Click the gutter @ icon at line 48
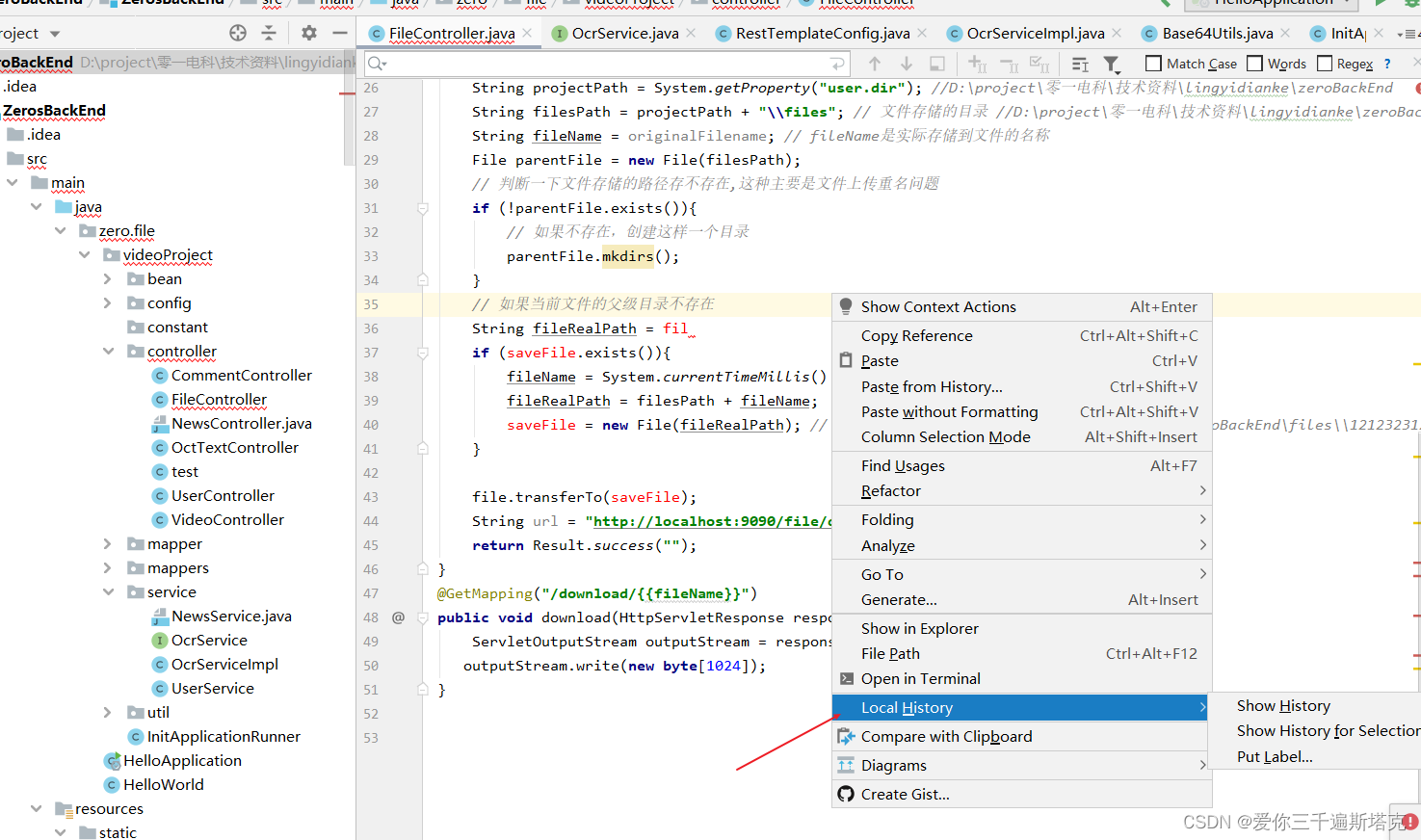This screenshot has width=1421, height=840. pos(398,617)
